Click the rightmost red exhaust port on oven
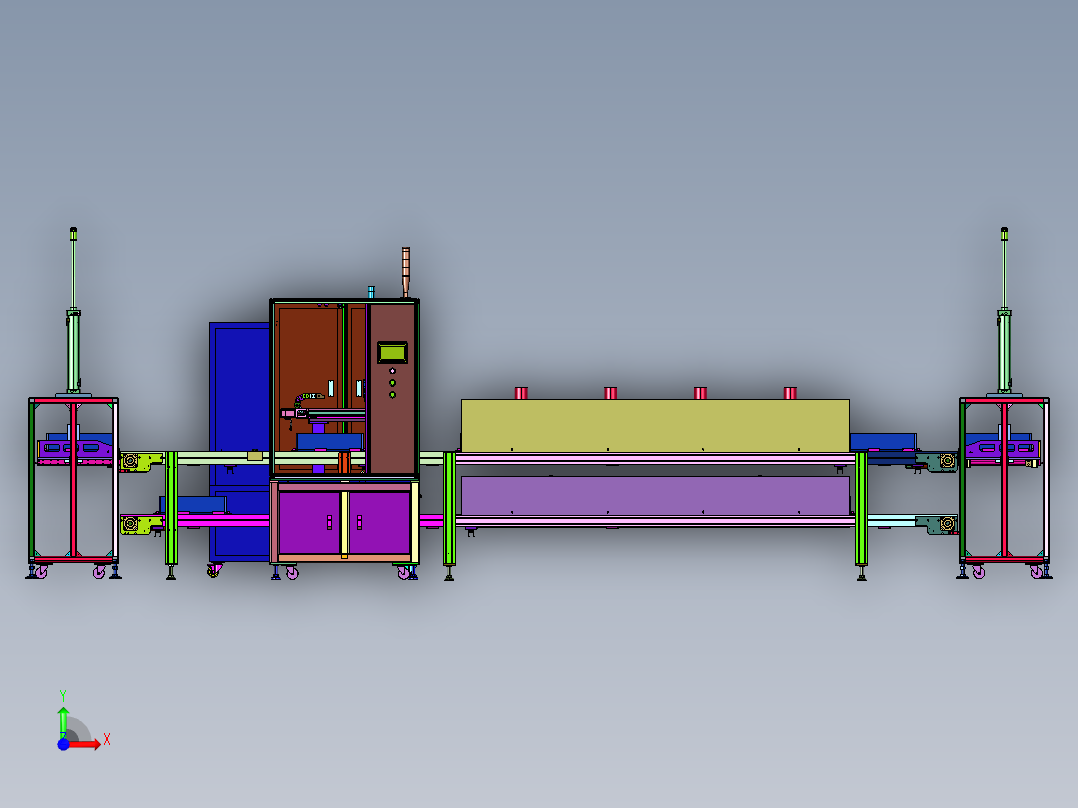The width and height of the screenshot is (1078, 808). 790,393
